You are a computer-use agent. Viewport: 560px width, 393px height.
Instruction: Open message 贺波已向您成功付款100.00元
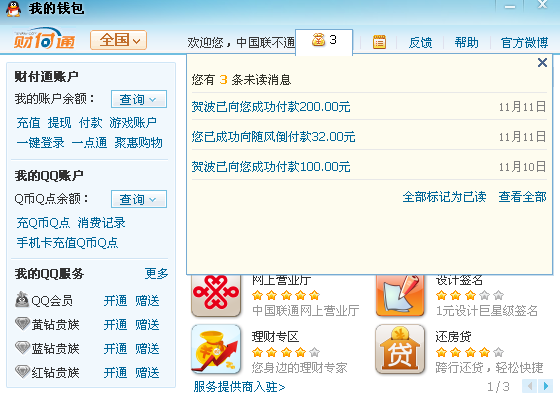tap(271, 166)
